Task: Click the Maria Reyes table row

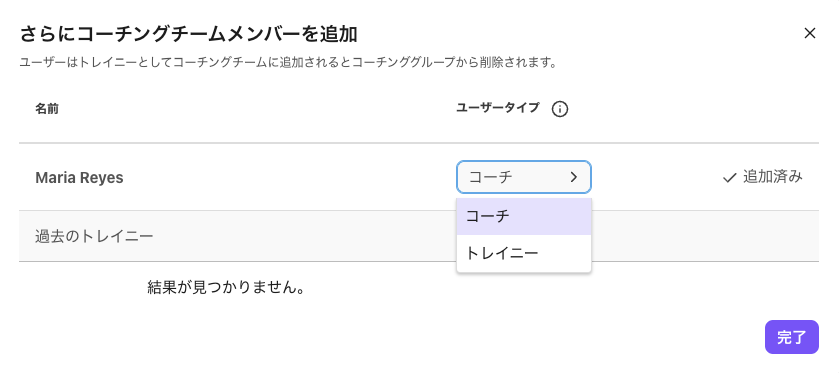Action: (418, 177)
